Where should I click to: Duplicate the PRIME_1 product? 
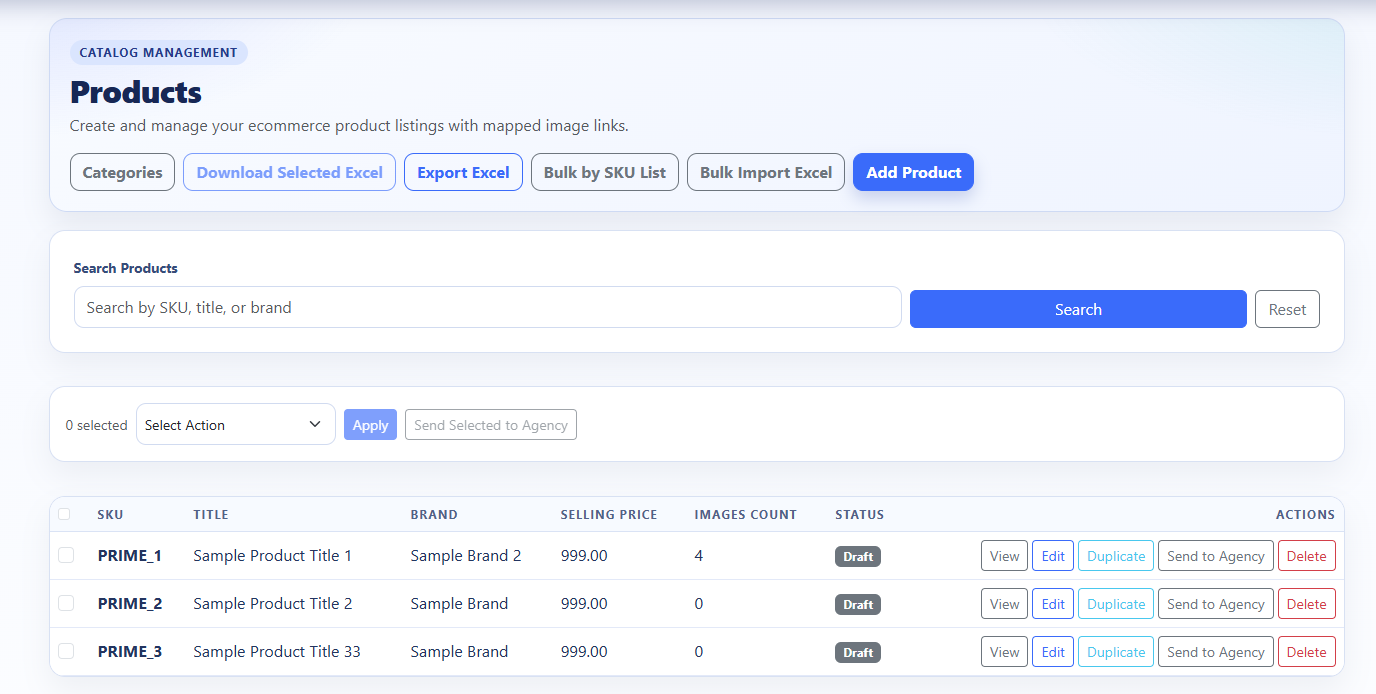[x=1116, y=556]
